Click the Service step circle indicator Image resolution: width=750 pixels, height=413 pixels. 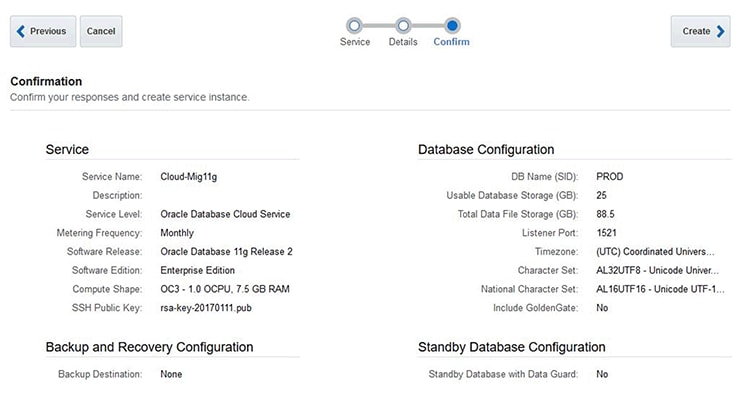tap(354, 25)
